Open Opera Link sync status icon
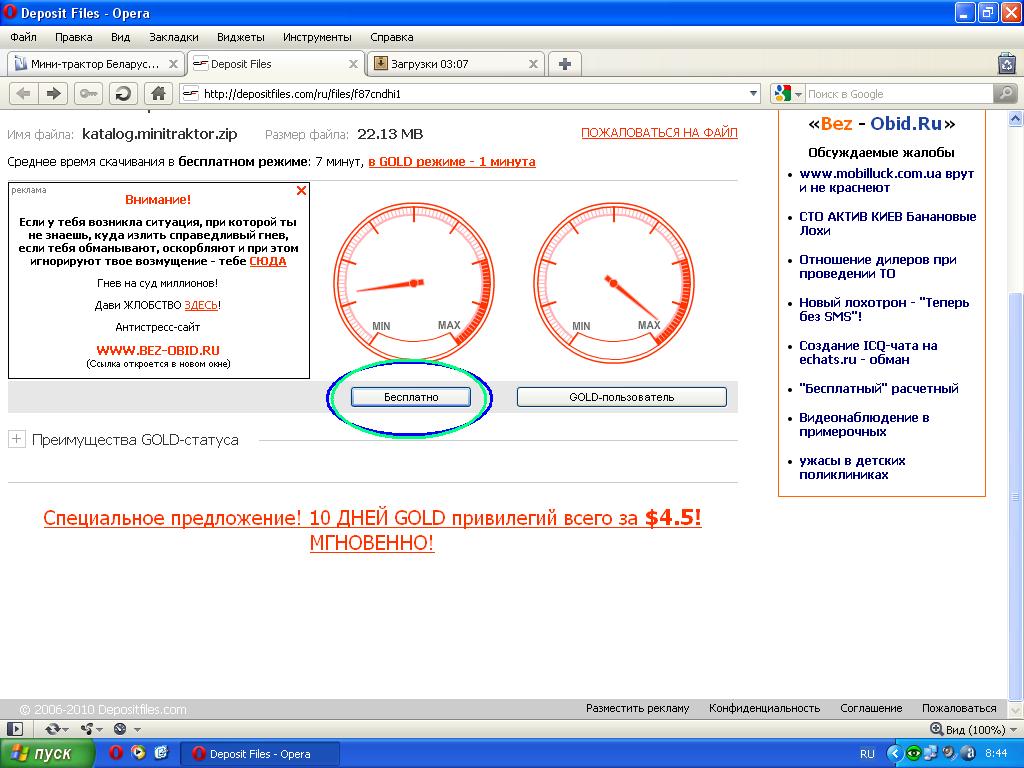This screenshot has height=768, width=1024. click(56, 729)
